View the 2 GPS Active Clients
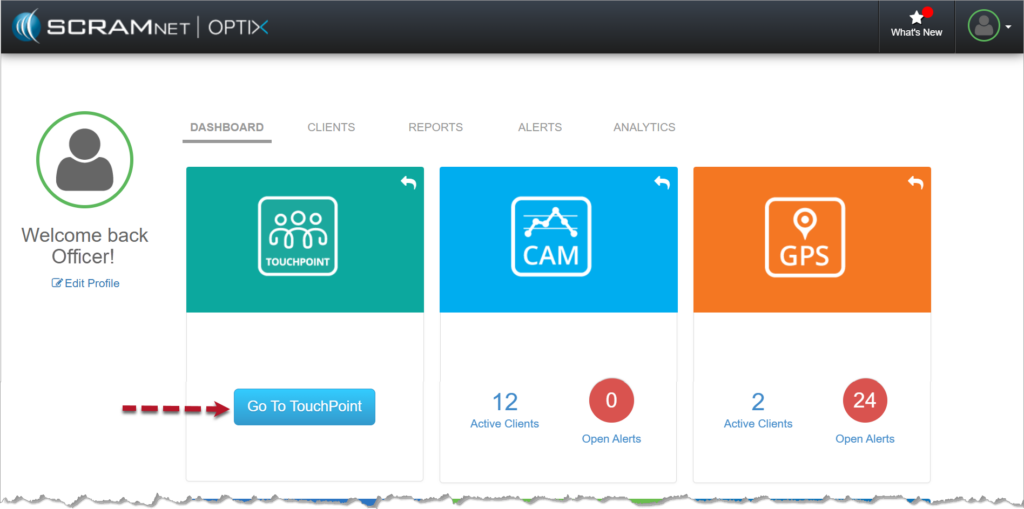The image size is (1024, 509). tap(758, 409)
